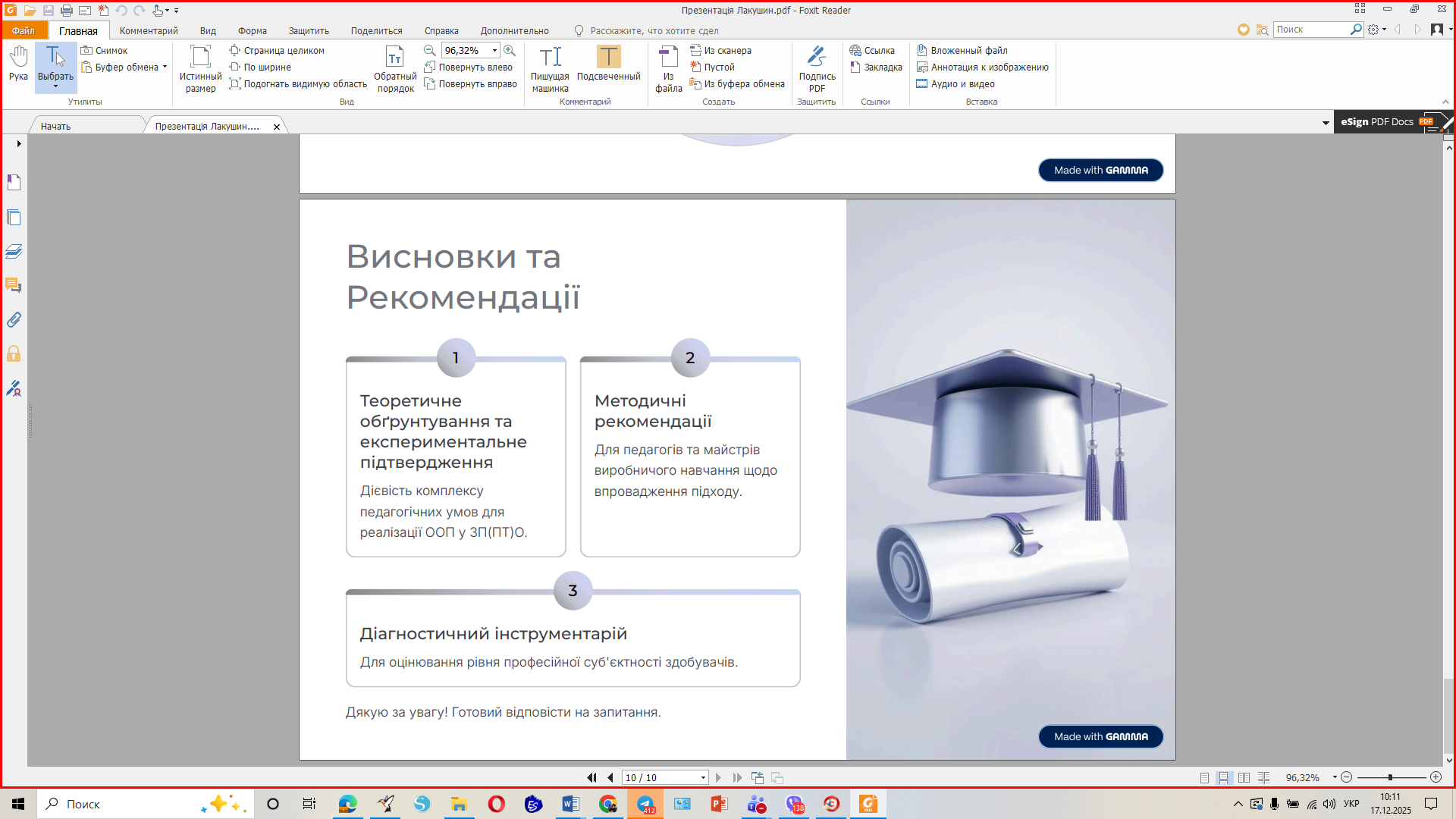This screenshot has width=1456, height=819.
Task: Toggle continuous facing view mode
Action: coord(1263,777)
